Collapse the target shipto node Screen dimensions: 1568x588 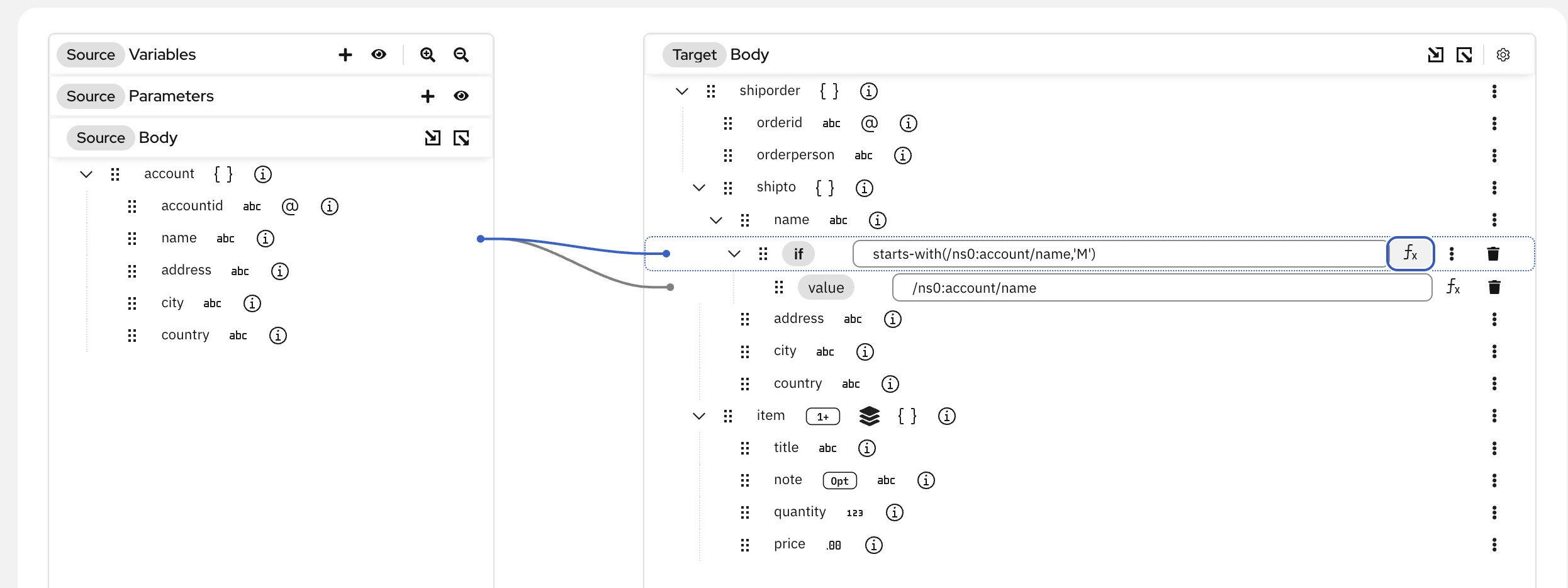click(699, 188)
